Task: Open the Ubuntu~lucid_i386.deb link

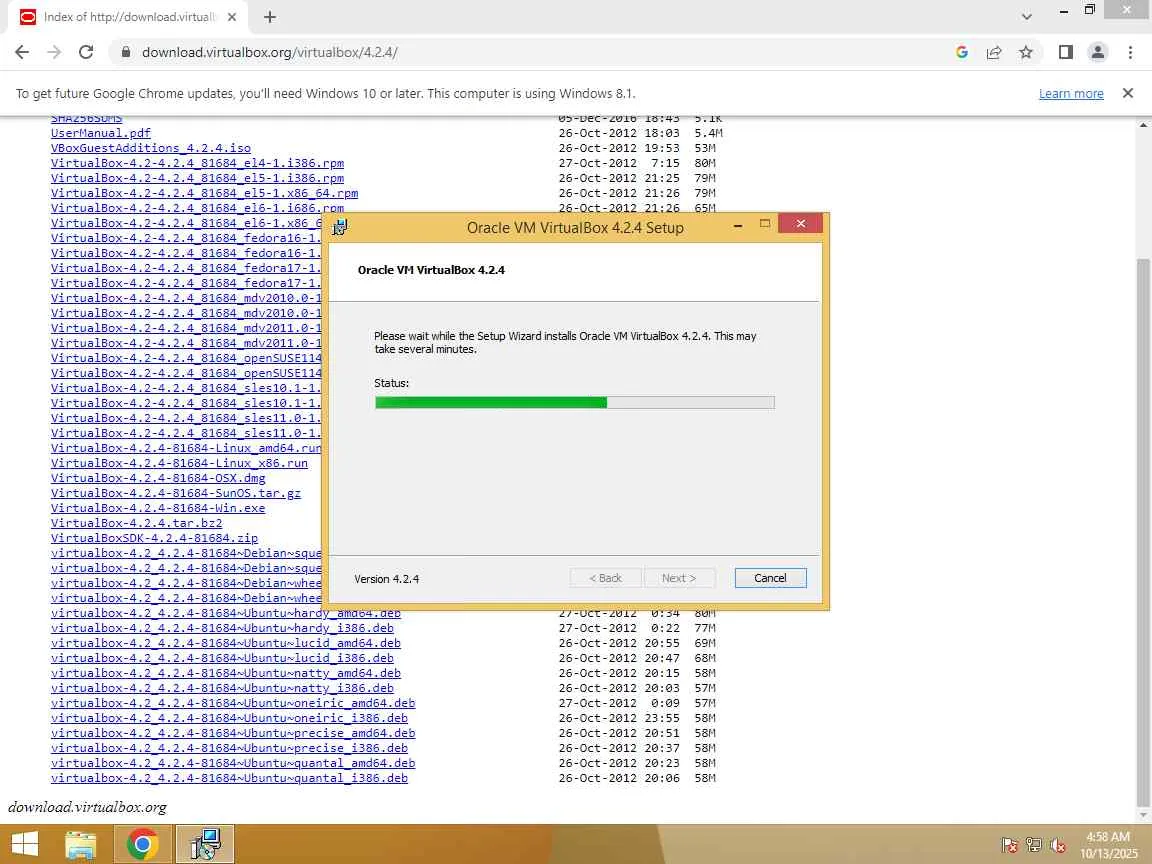Action: pos(222,658)
